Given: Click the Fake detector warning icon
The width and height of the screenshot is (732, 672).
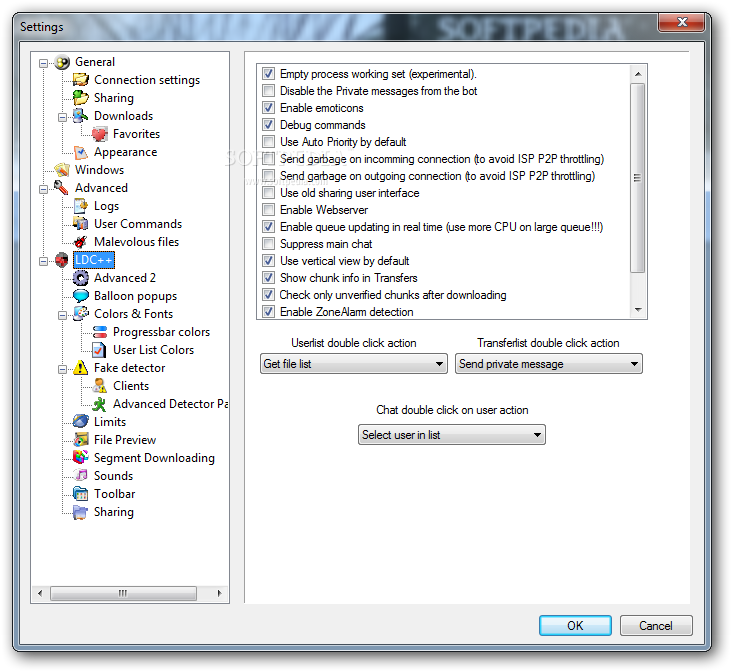Looking at the screenshot, I should tap(81, 368).
